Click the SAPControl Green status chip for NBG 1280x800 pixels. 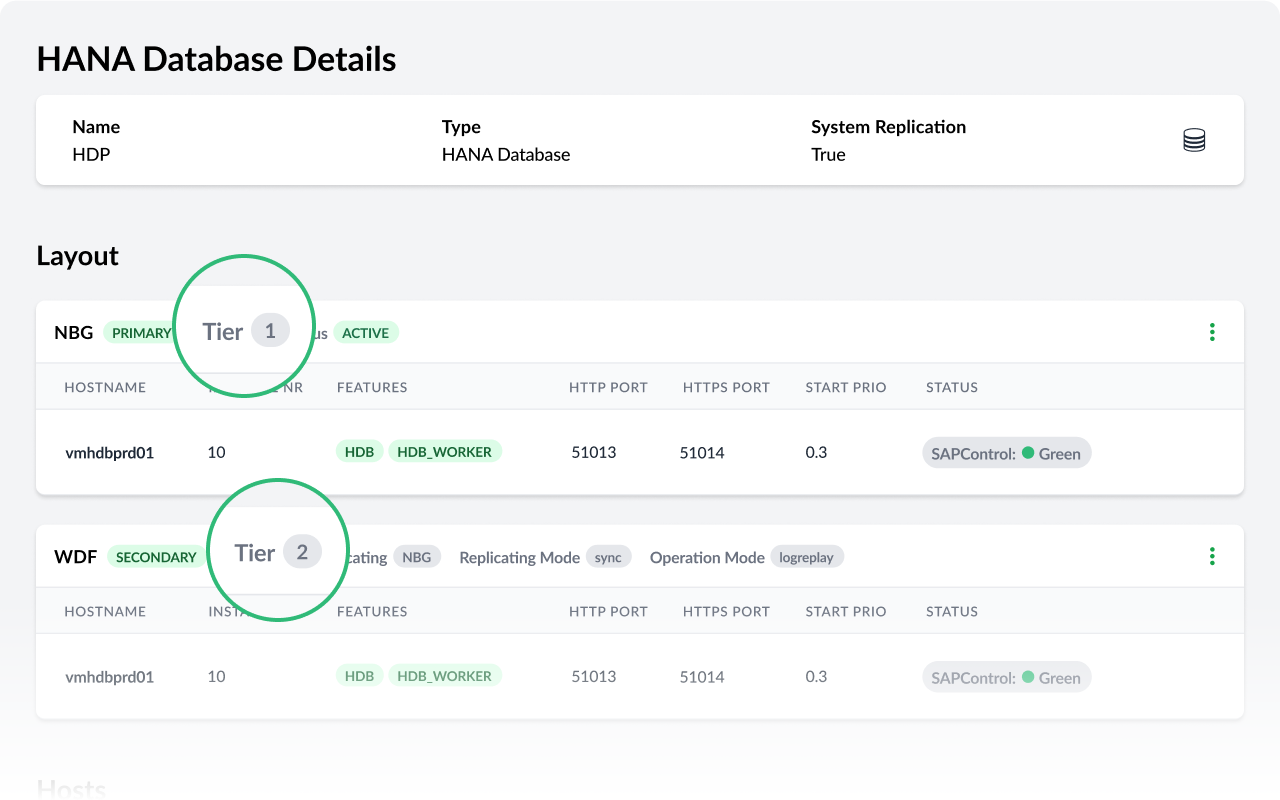tap(1006, 453)
